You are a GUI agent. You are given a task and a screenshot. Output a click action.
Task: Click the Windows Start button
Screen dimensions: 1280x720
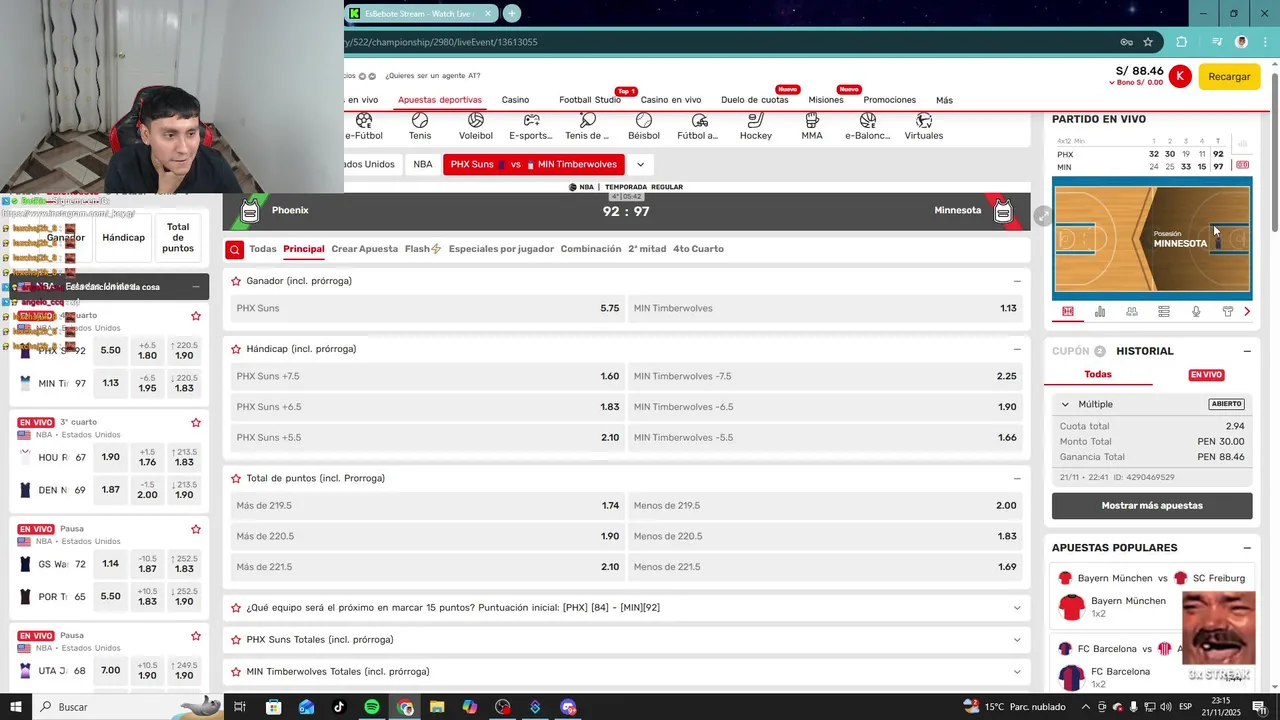(16, 707)
